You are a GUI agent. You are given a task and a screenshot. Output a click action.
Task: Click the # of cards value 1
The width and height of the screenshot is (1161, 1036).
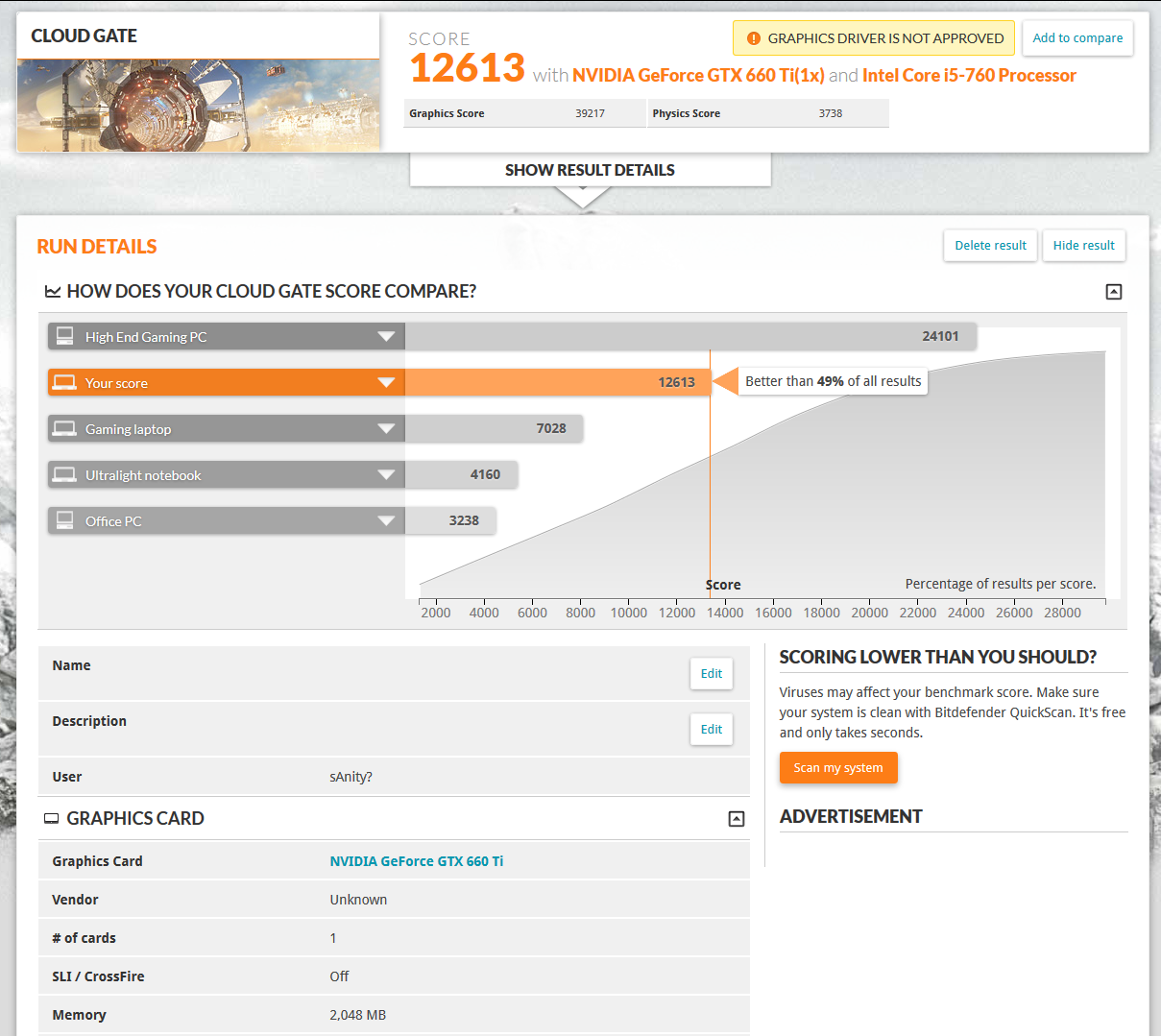[333, 938]
